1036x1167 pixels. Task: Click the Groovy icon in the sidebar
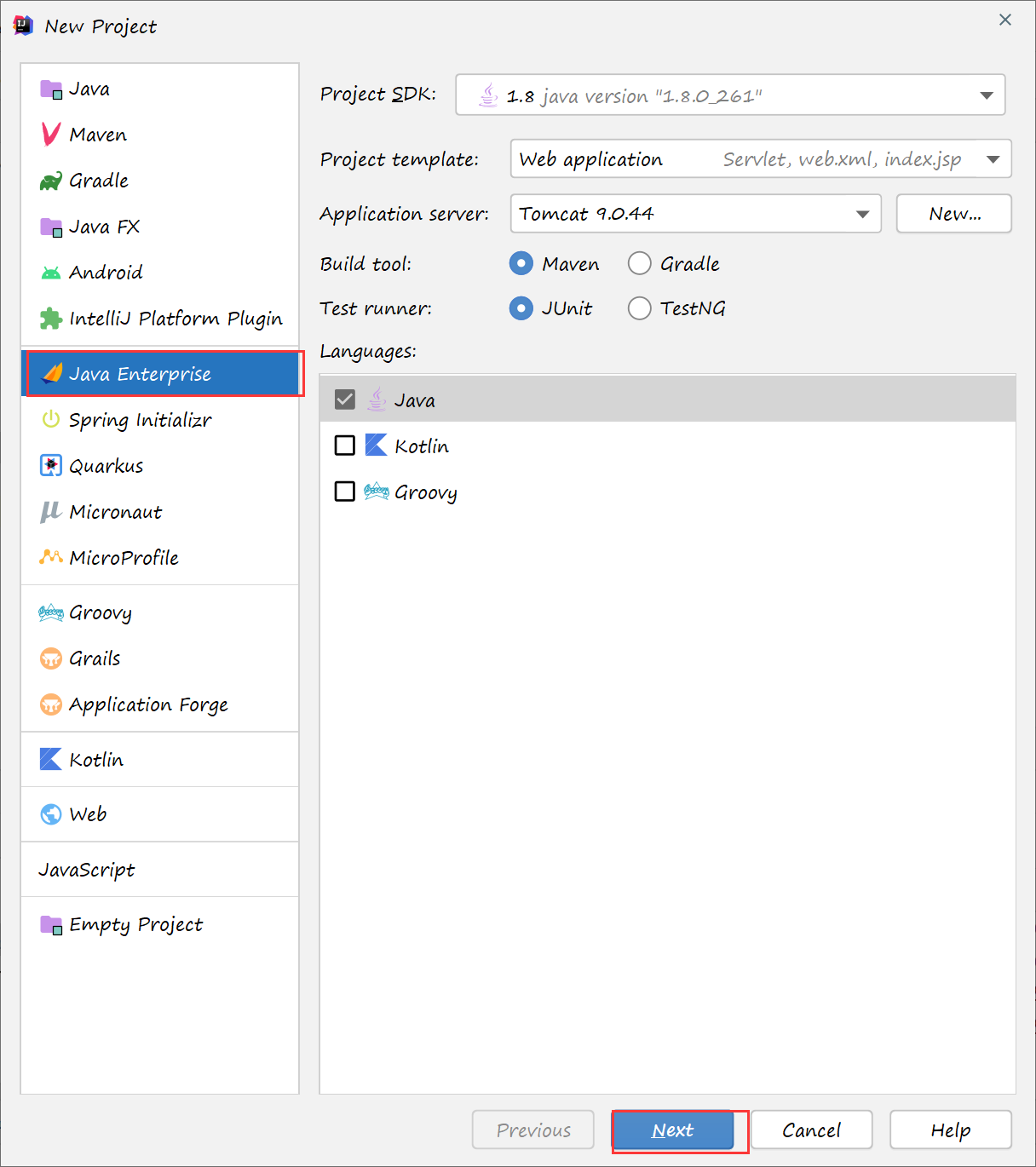51,612
